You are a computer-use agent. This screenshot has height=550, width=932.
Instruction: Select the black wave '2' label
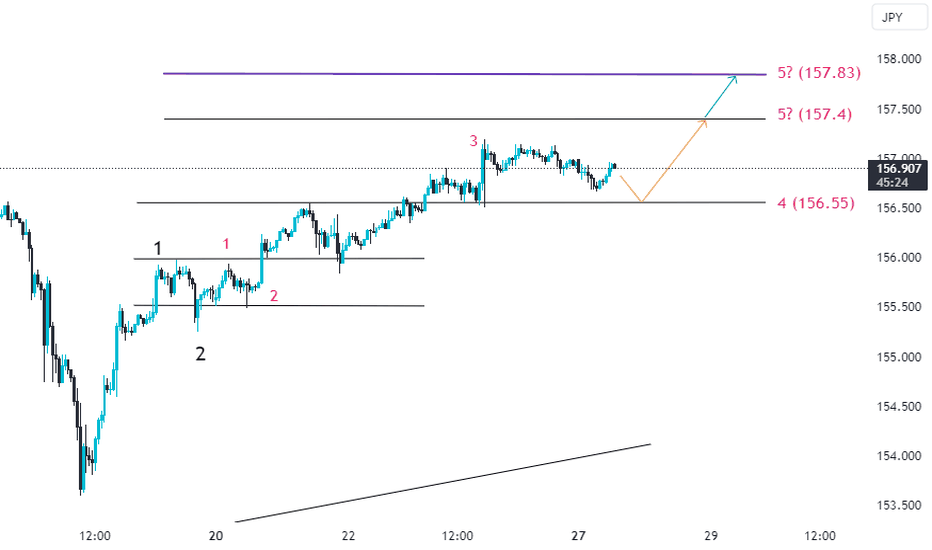pos(200,354)
